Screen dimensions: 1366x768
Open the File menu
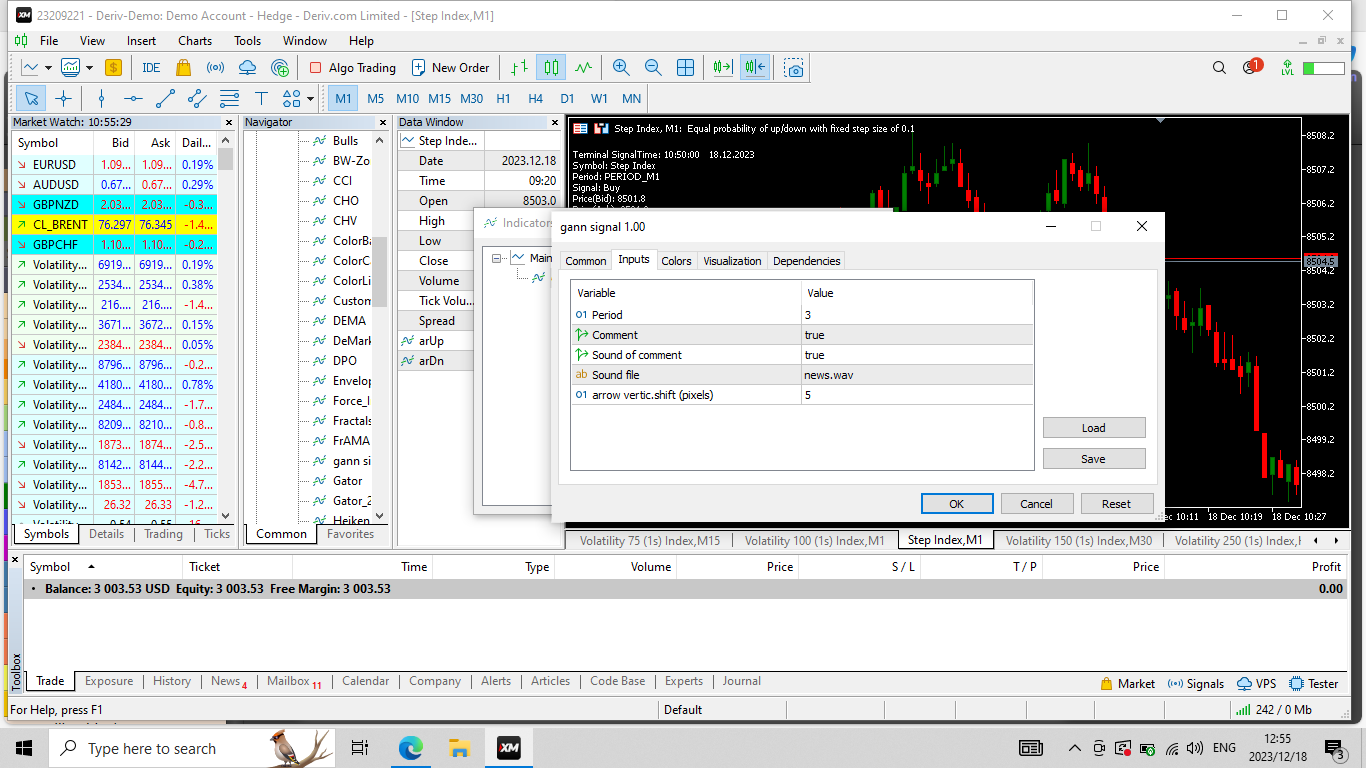pos(49,41)
